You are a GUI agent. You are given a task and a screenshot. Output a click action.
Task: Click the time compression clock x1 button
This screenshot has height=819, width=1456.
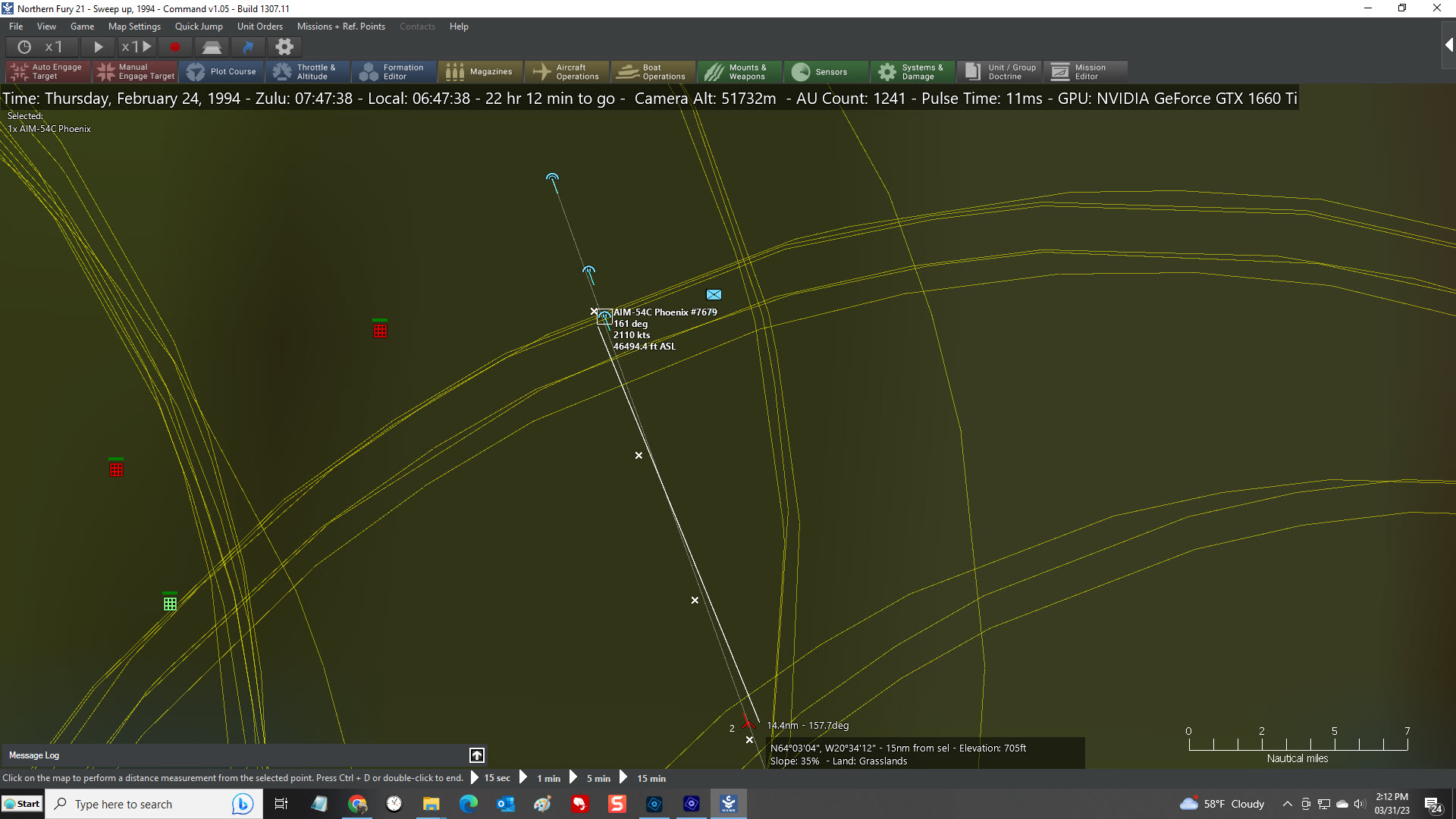[x=40, y=47]
